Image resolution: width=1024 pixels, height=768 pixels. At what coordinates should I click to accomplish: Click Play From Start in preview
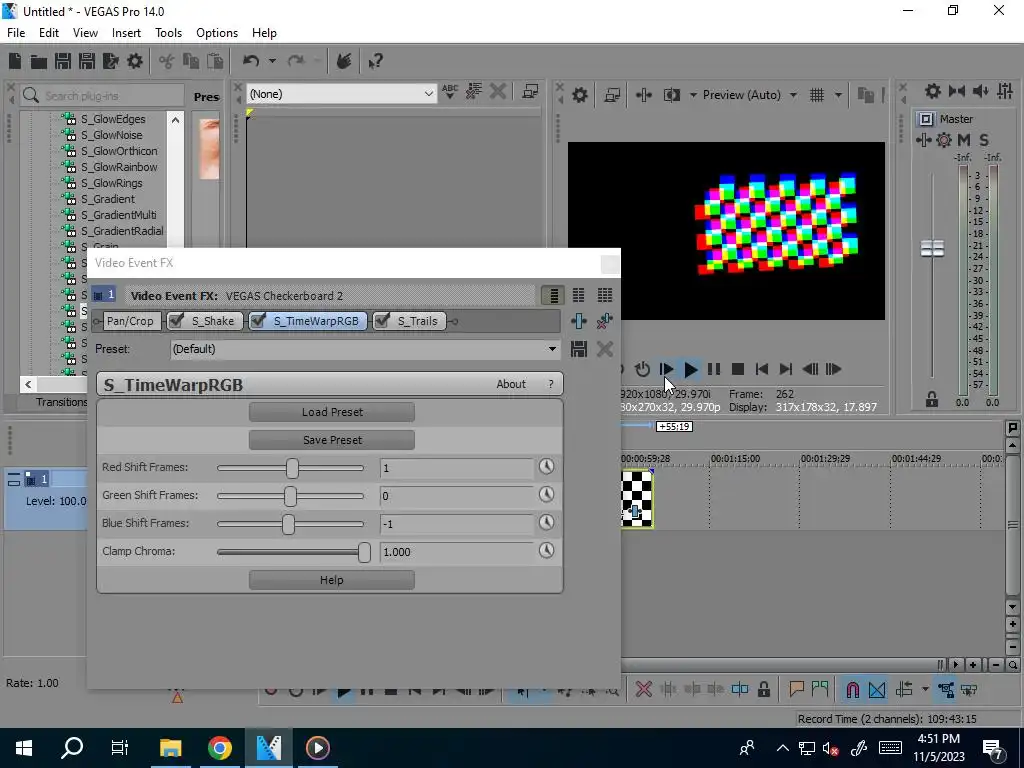point(666,370)
